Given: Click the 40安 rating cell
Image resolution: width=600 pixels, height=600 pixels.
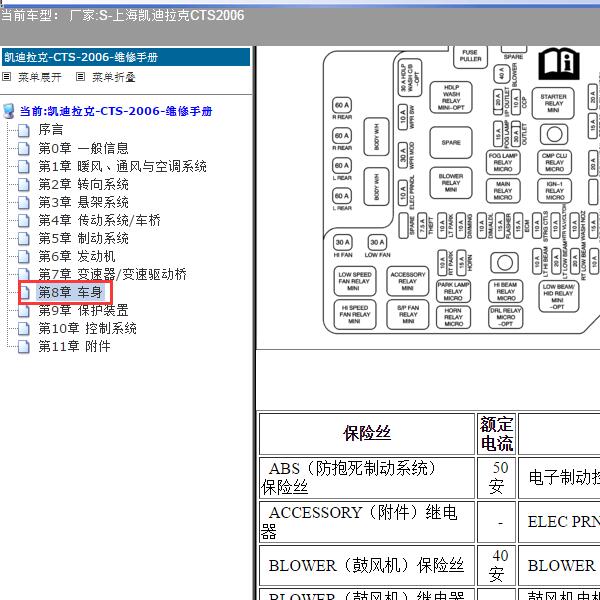Looking at the screenshot, I should pos(496,566).
